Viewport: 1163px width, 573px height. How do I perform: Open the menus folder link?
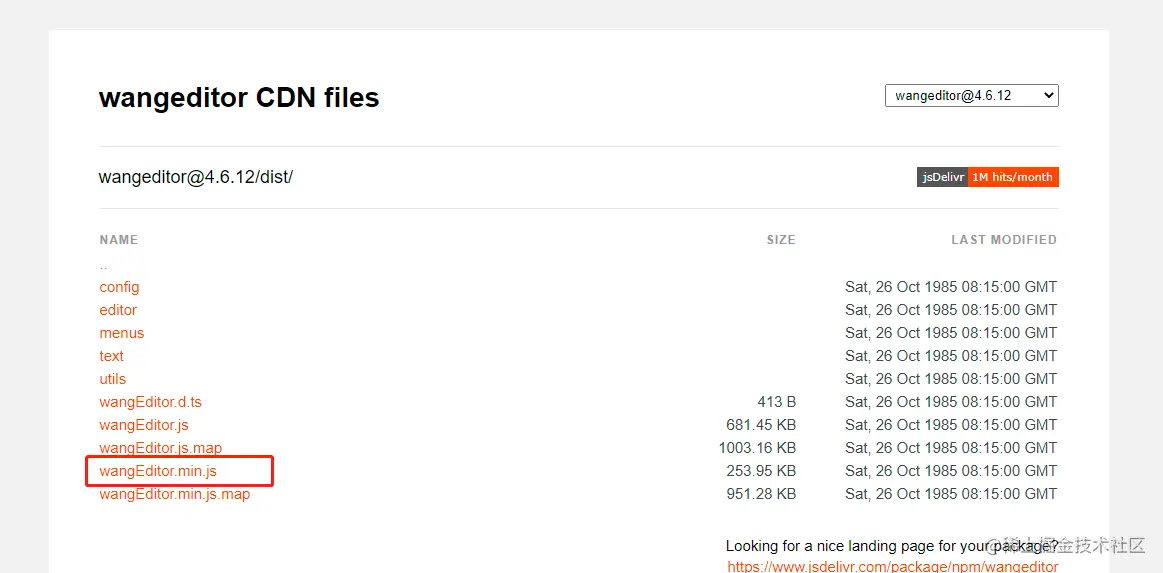click(x=122, y=333)
